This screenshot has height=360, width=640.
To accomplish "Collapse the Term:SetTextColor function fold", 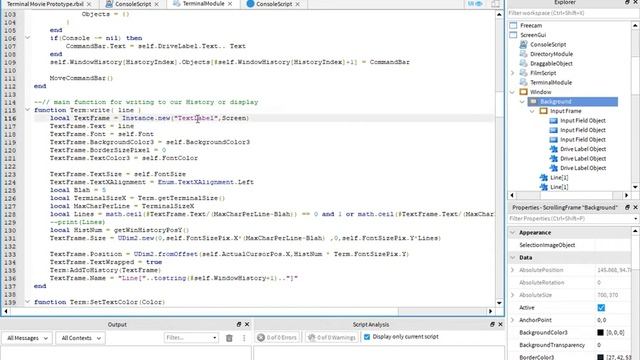I will pos(28,302).
